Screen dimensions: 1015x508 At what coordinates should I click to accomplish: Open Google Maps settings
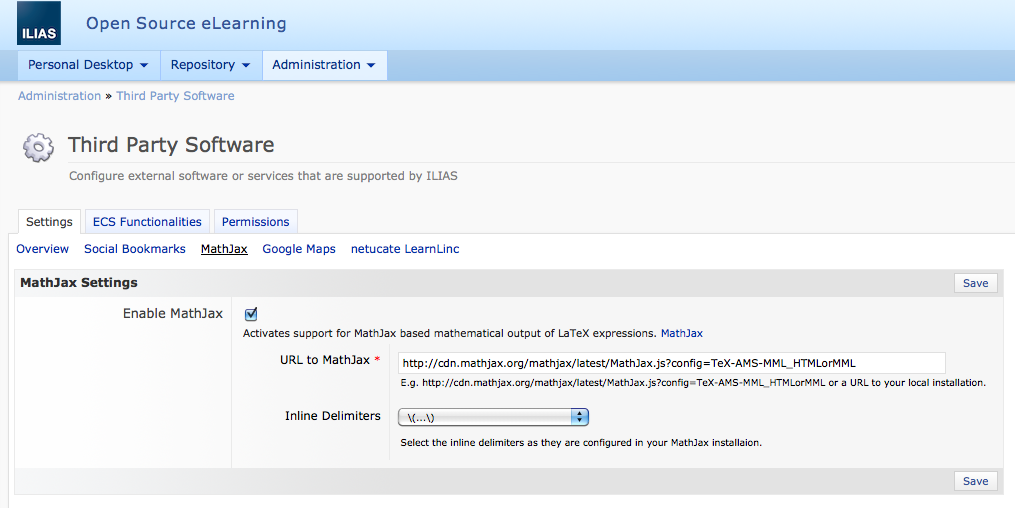click(x=299, y=249)
